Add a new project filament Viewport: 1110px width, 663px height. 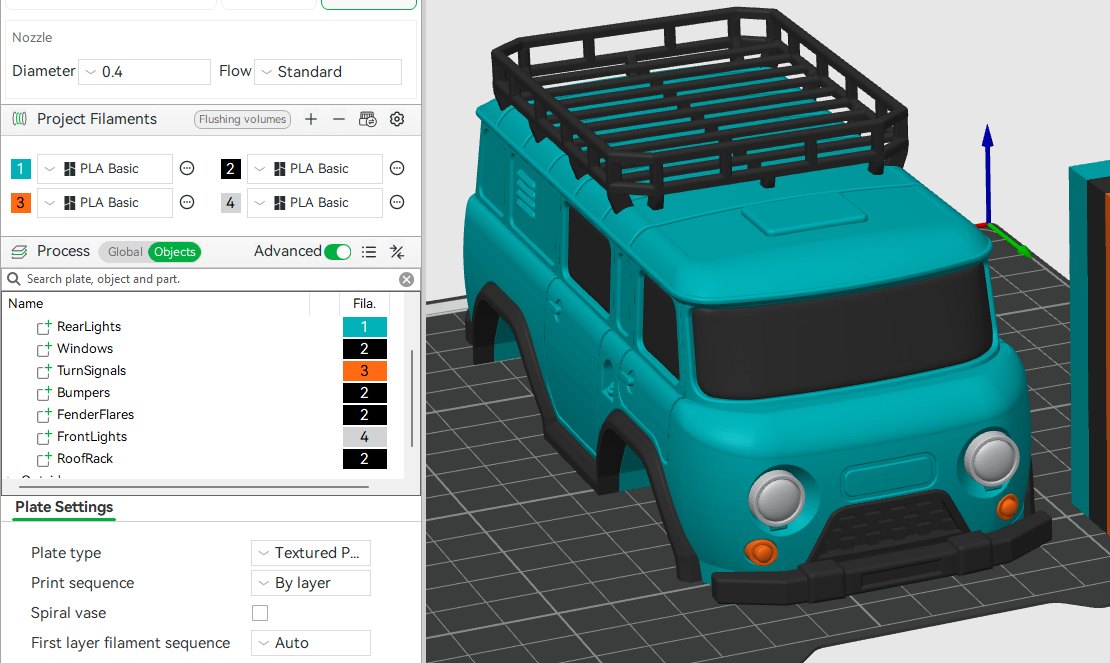311,119
